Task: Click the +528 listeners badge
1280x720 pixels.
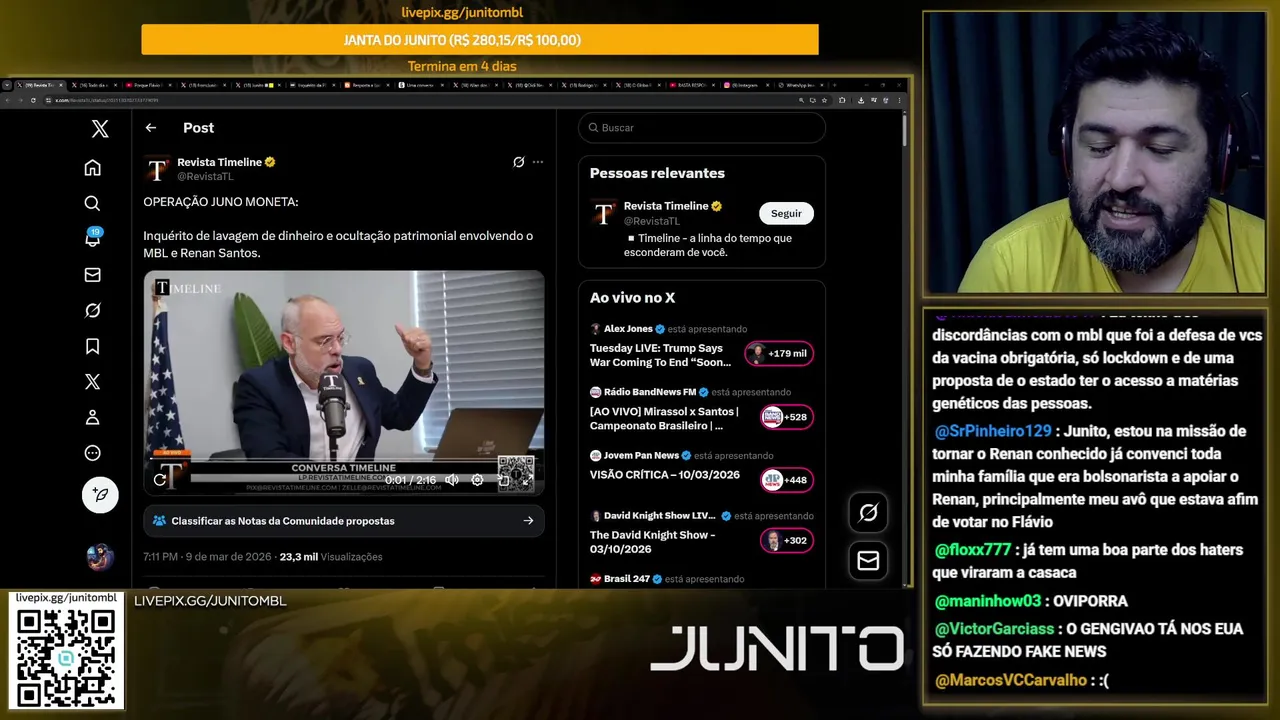Action: click(x=787, y=417)
